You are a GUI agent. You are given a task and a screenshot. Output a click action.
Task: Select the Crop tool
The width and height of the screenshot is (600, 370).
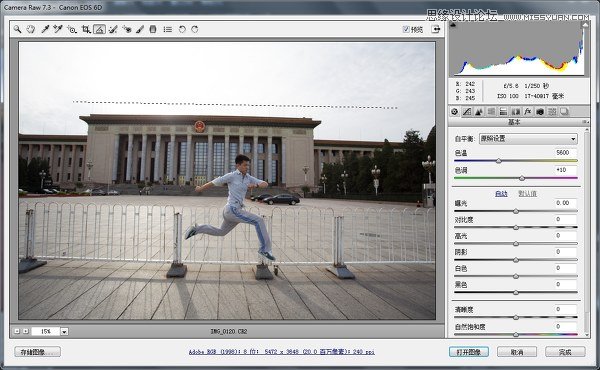pos(86,29)
